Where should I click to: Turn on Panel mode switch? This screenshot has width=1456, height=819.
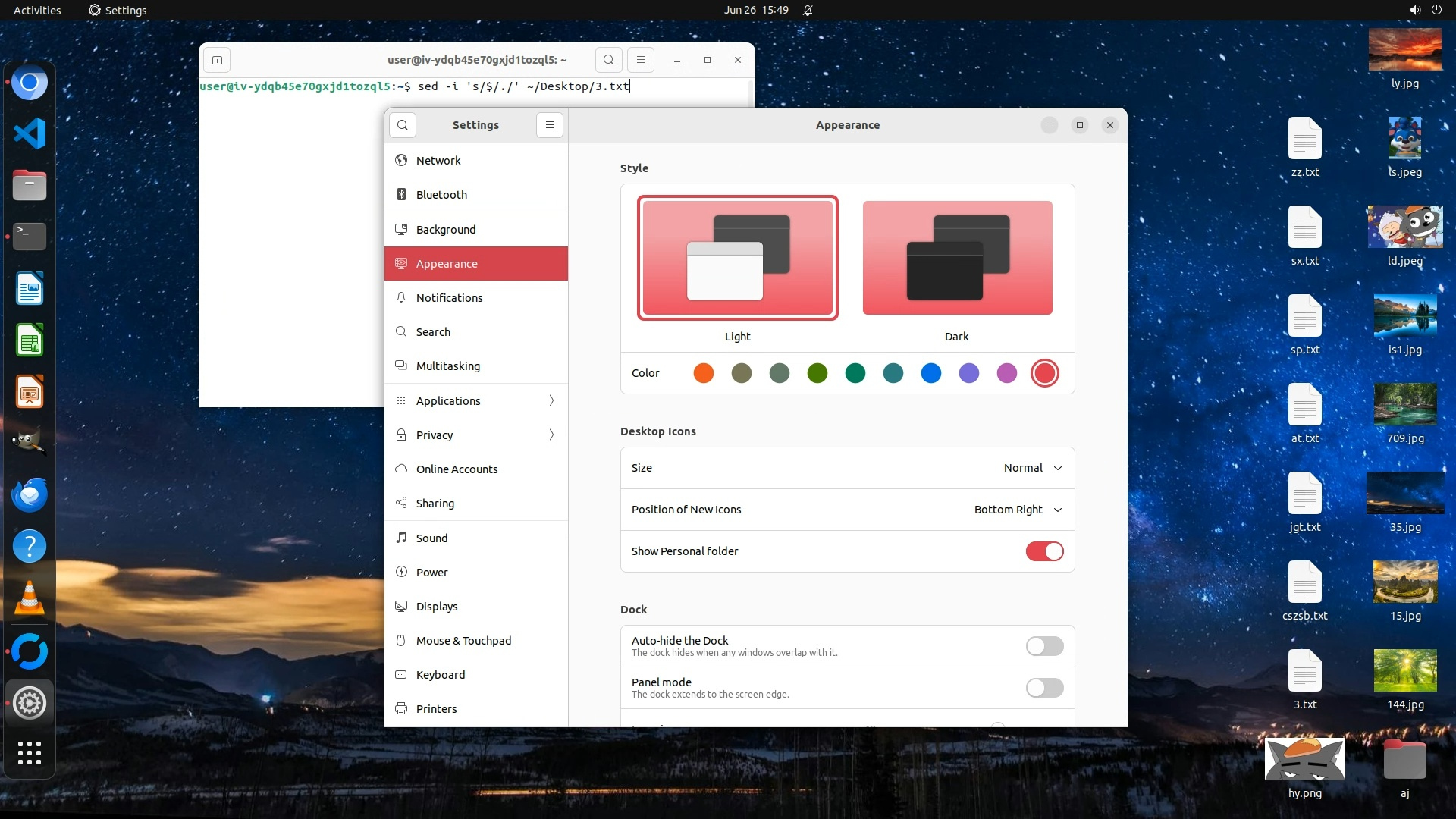click(x=1044, y=688)
